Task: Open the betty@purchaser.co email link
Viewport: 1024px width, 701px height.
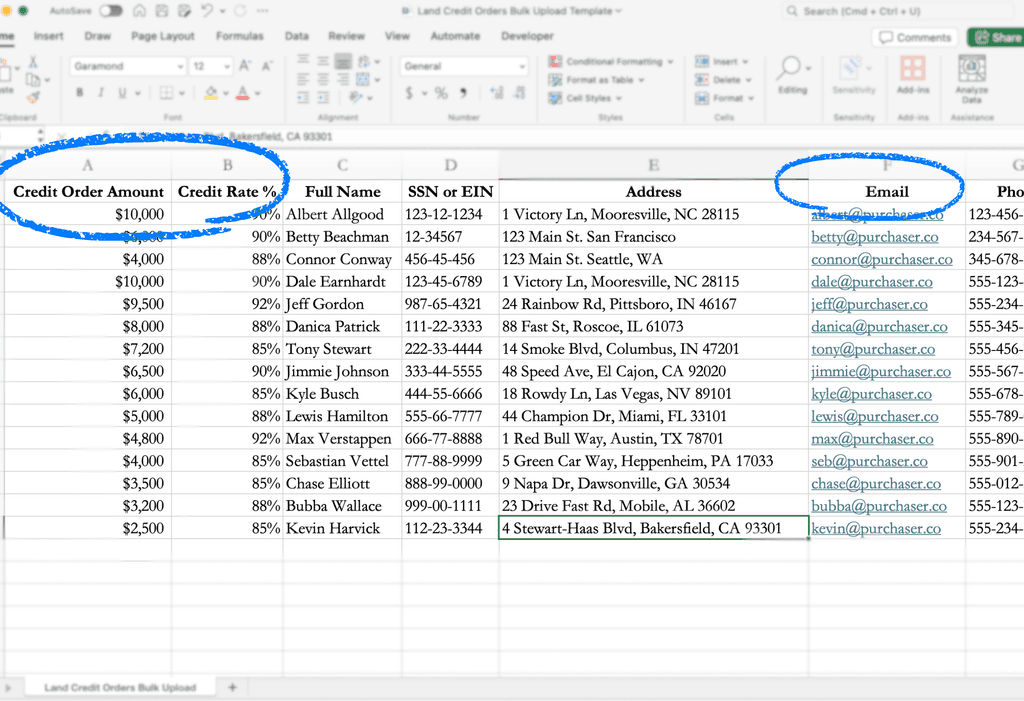Action: [x=874, y=236]
